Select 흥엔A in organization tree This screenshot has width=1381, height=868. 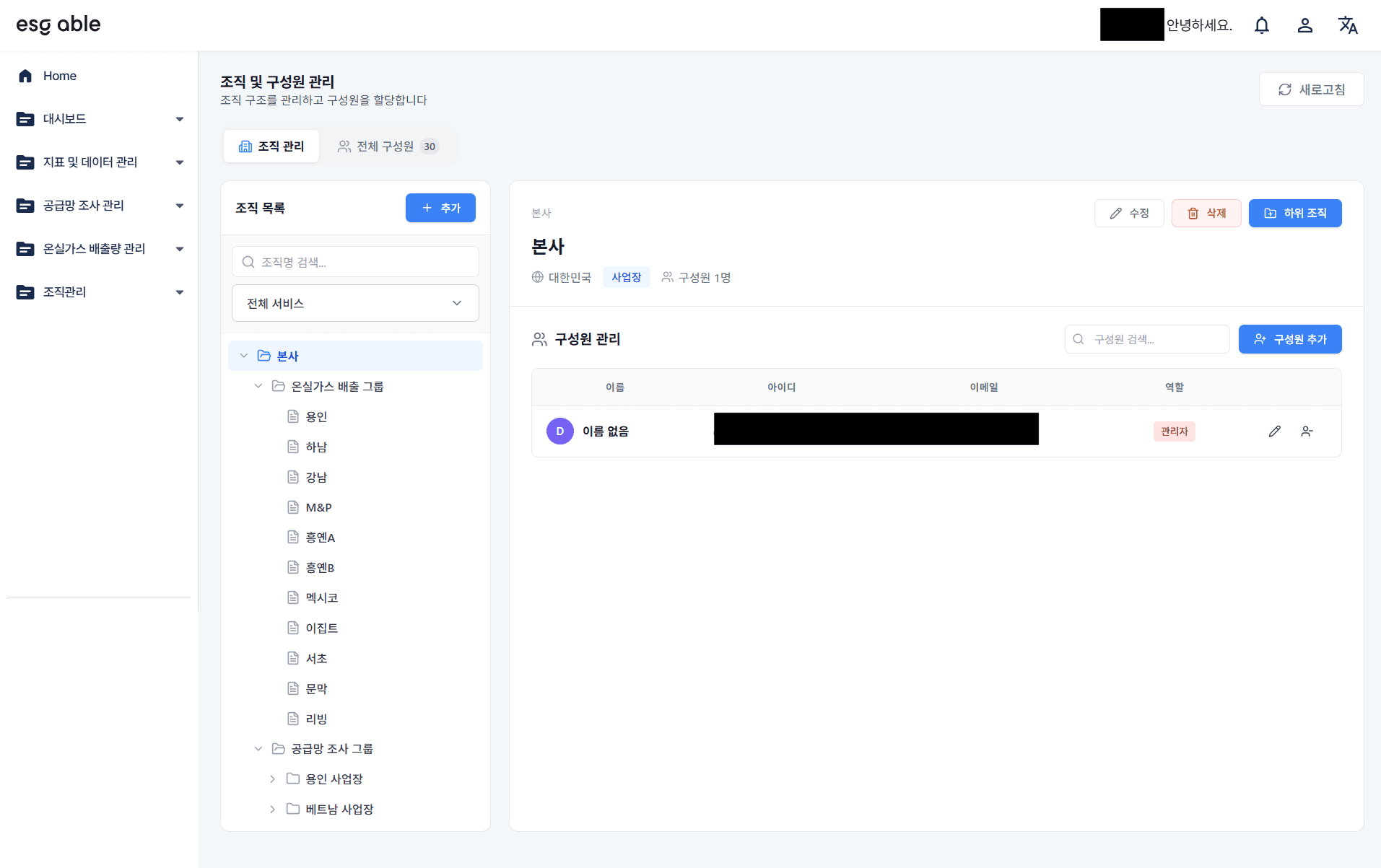pos(355,538)
